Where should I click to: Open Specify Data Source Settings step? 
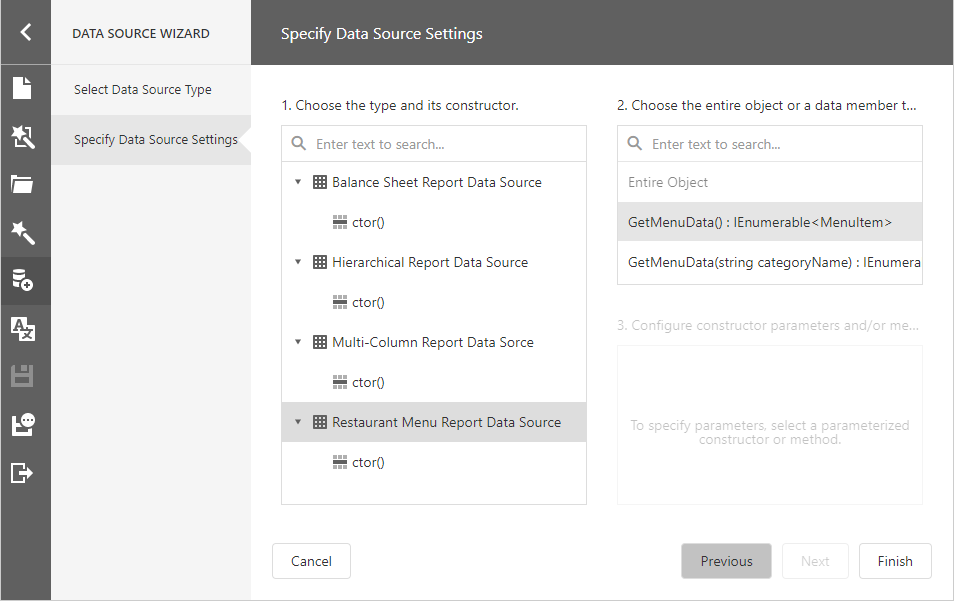click(155, 139)
